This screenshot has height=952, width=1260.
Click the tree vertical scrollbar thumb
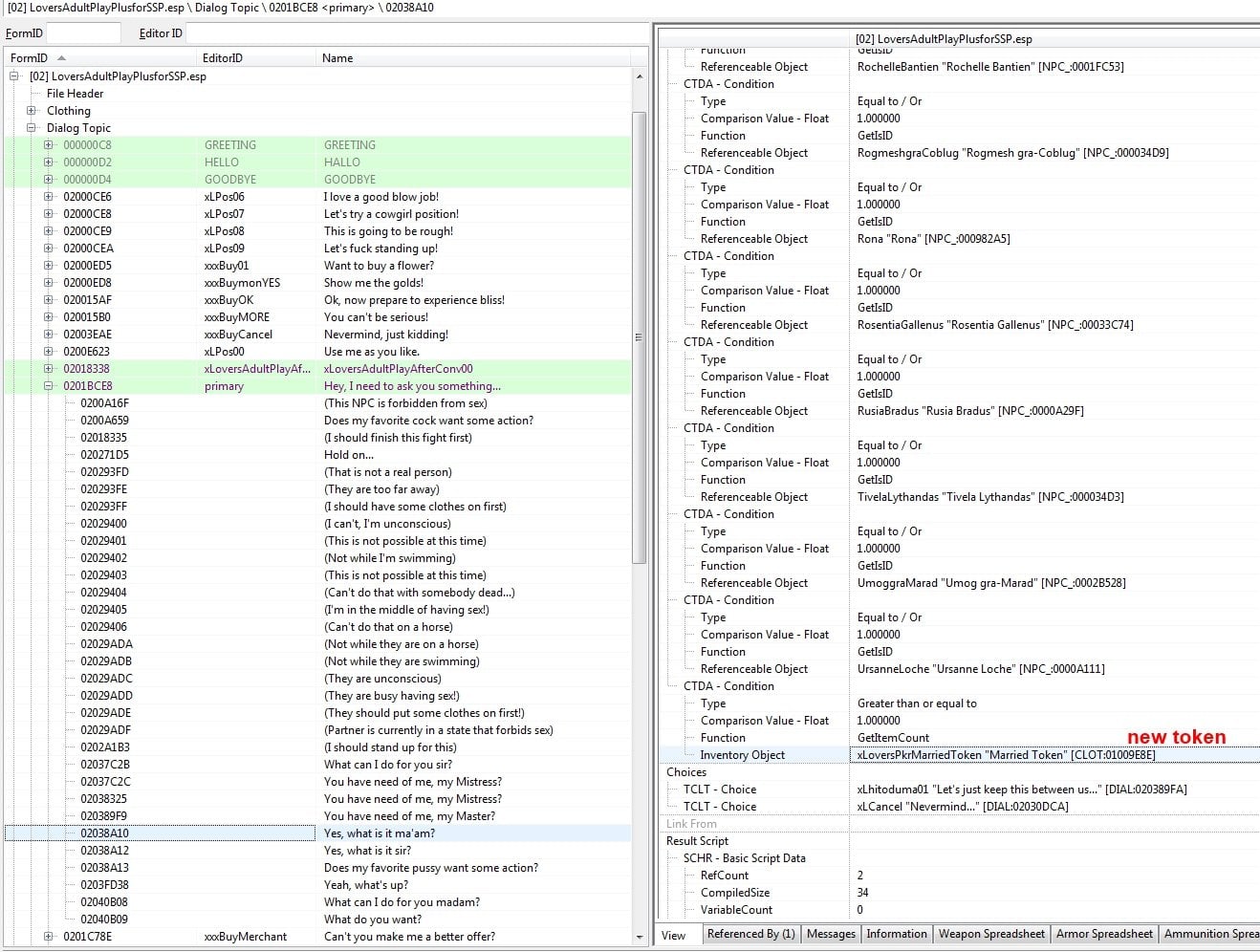[x=640, y=337]
